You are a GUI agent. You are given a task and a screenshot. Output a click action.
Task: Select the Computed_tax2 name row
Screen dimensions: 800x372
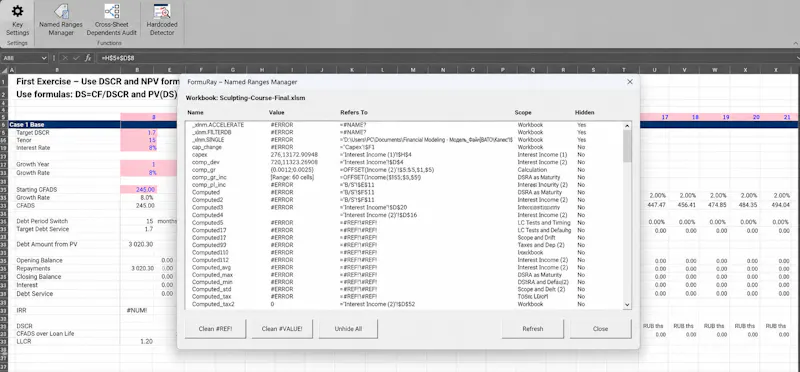pos(404,304)
